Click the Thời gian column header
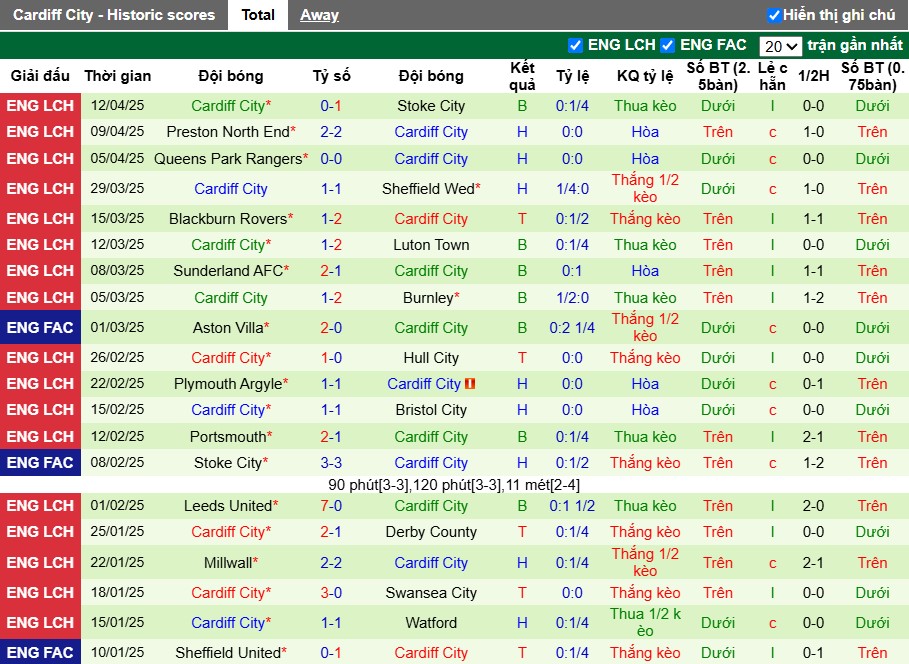The image size is (909, 664). tap(118, 76)
